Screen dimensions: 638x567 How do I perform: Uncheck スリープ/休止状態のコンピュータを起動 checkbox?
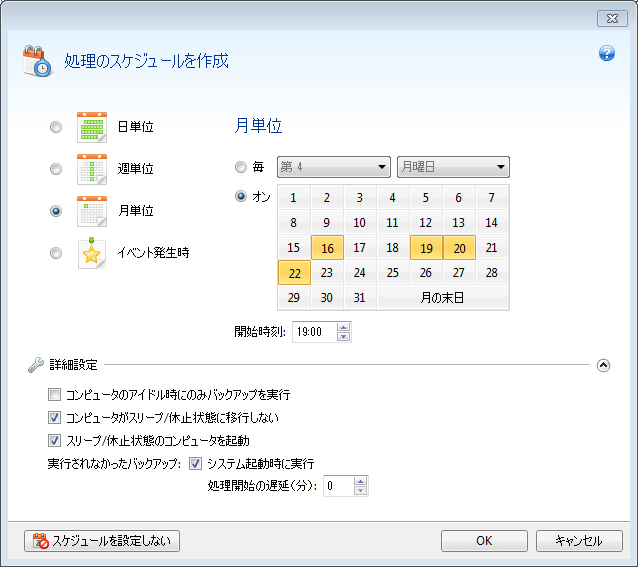(55, 440)
